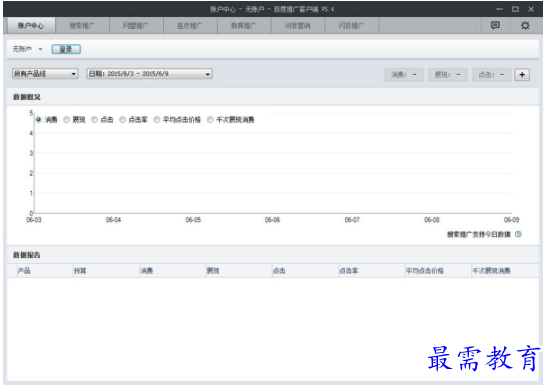Viewport: 549px width, 390px height.
Task: Maximize the 百度推广客户端 window
Action: [x=515, y=9]
